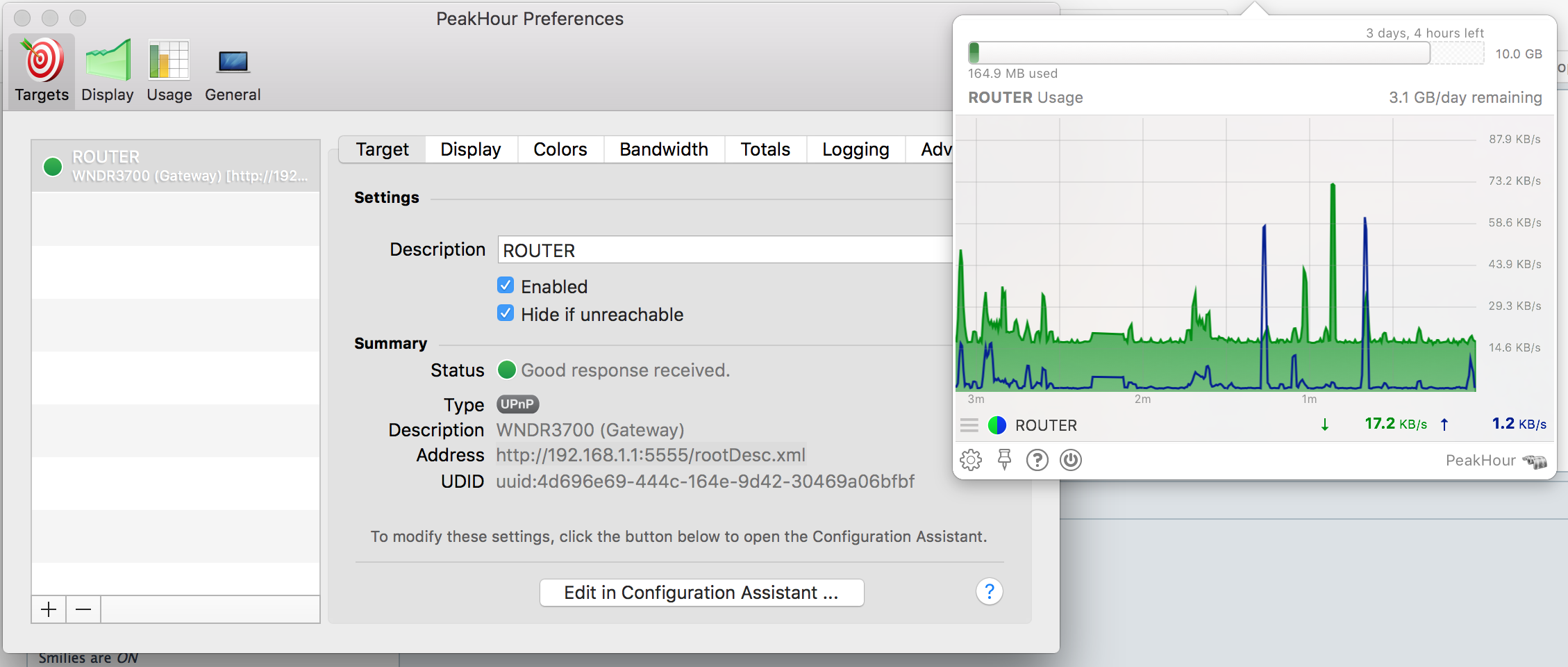Switch to the Bandwidth tab
The width and height of the screenshot is (1568, 667).
point(664,149)
